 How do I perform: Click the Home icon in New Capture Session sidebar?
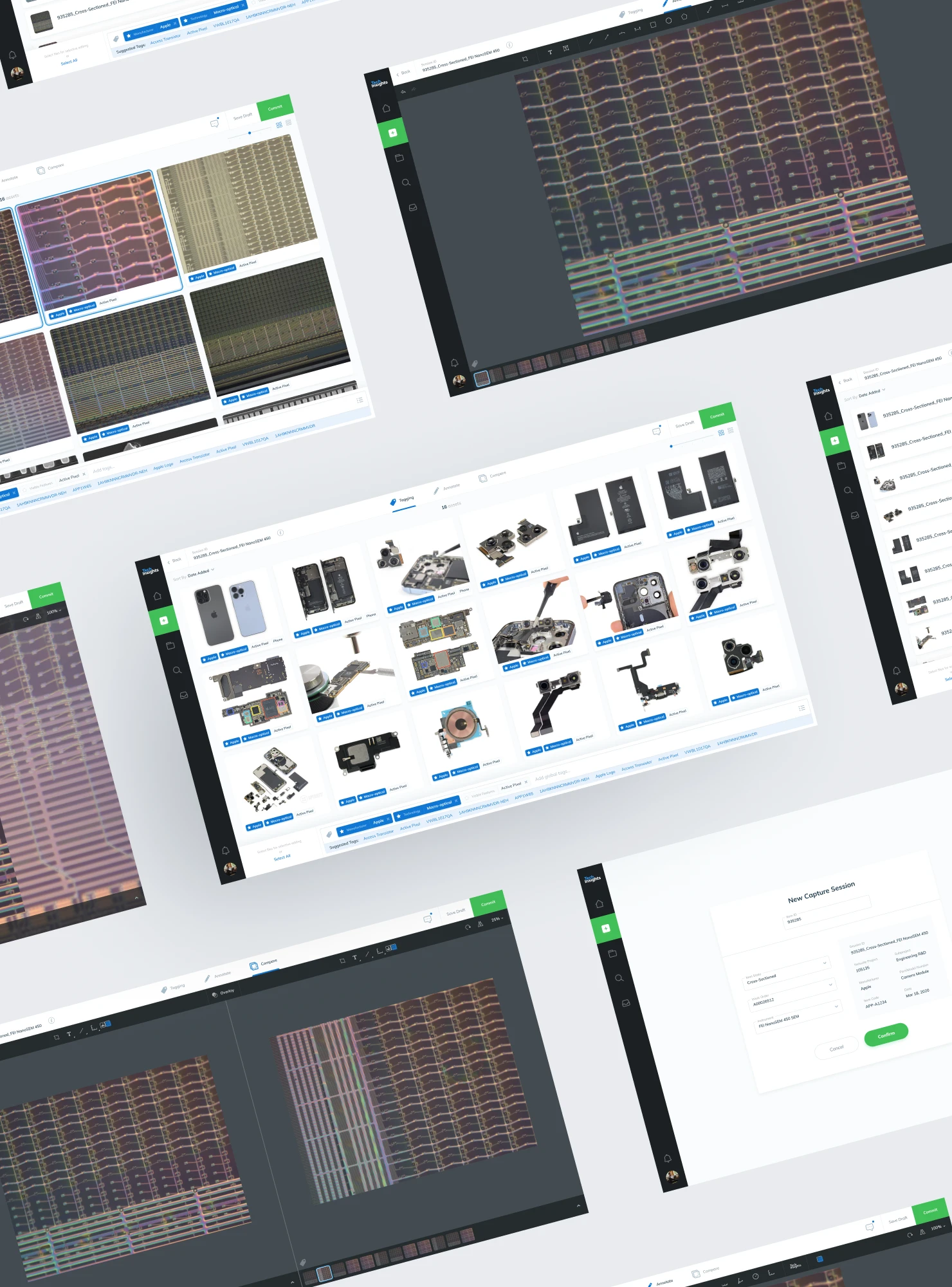(x=599, y=903)
